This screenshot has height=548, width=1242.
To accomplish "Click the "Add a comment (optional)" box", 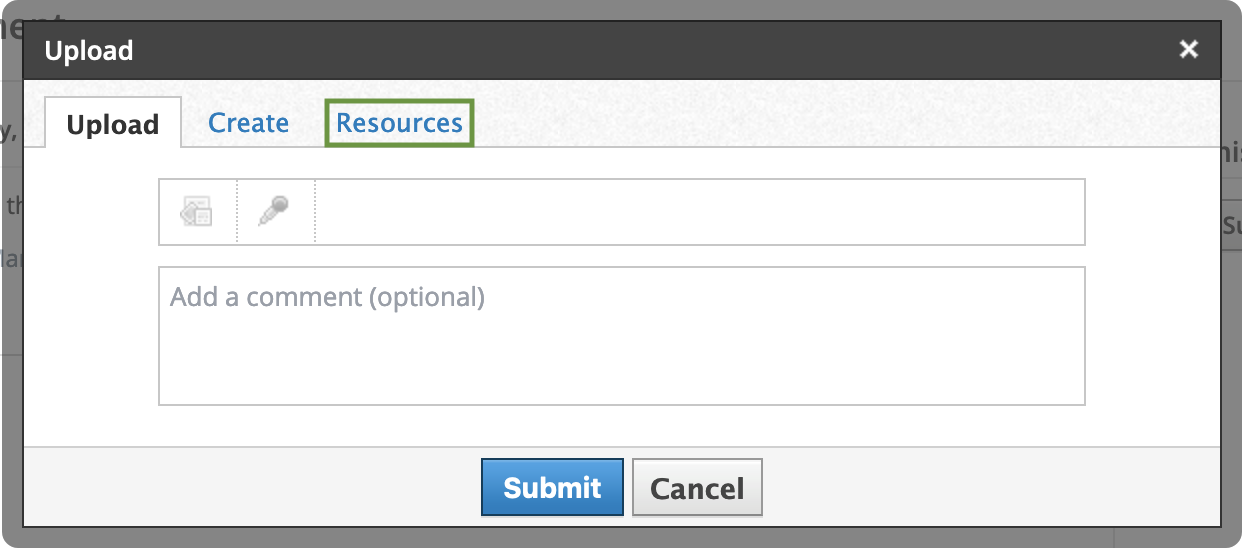I will pos(621,335).
